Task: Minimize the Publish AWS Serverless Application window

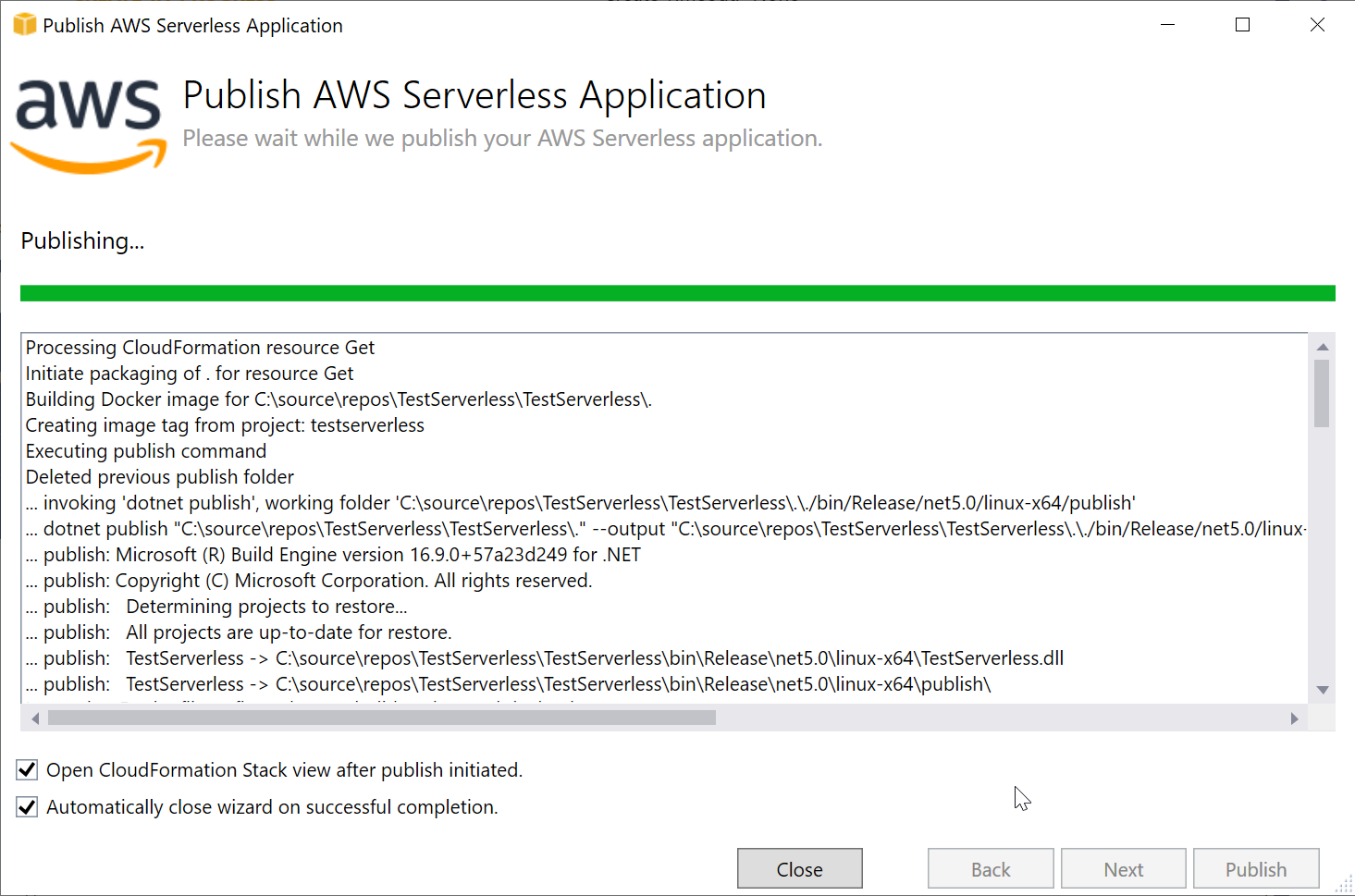Action: pyautogui.click(x=1168, y=25)
